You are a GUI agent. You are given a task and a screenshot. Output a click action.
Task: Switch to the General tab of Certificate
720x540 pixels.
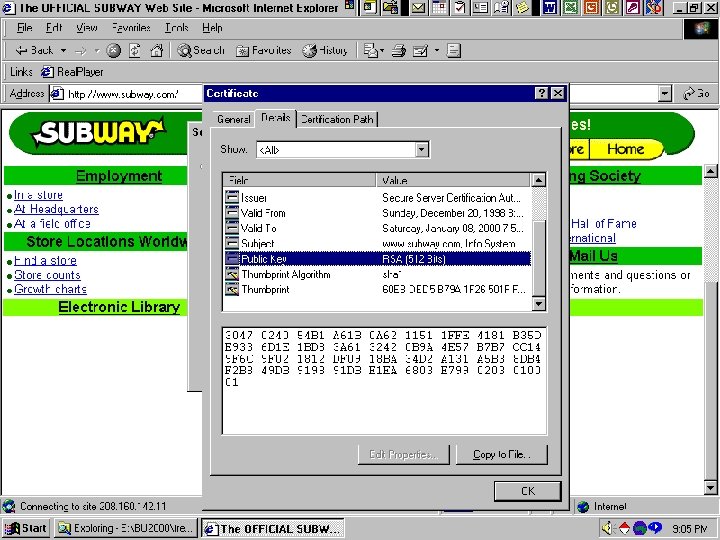point(233,119)
